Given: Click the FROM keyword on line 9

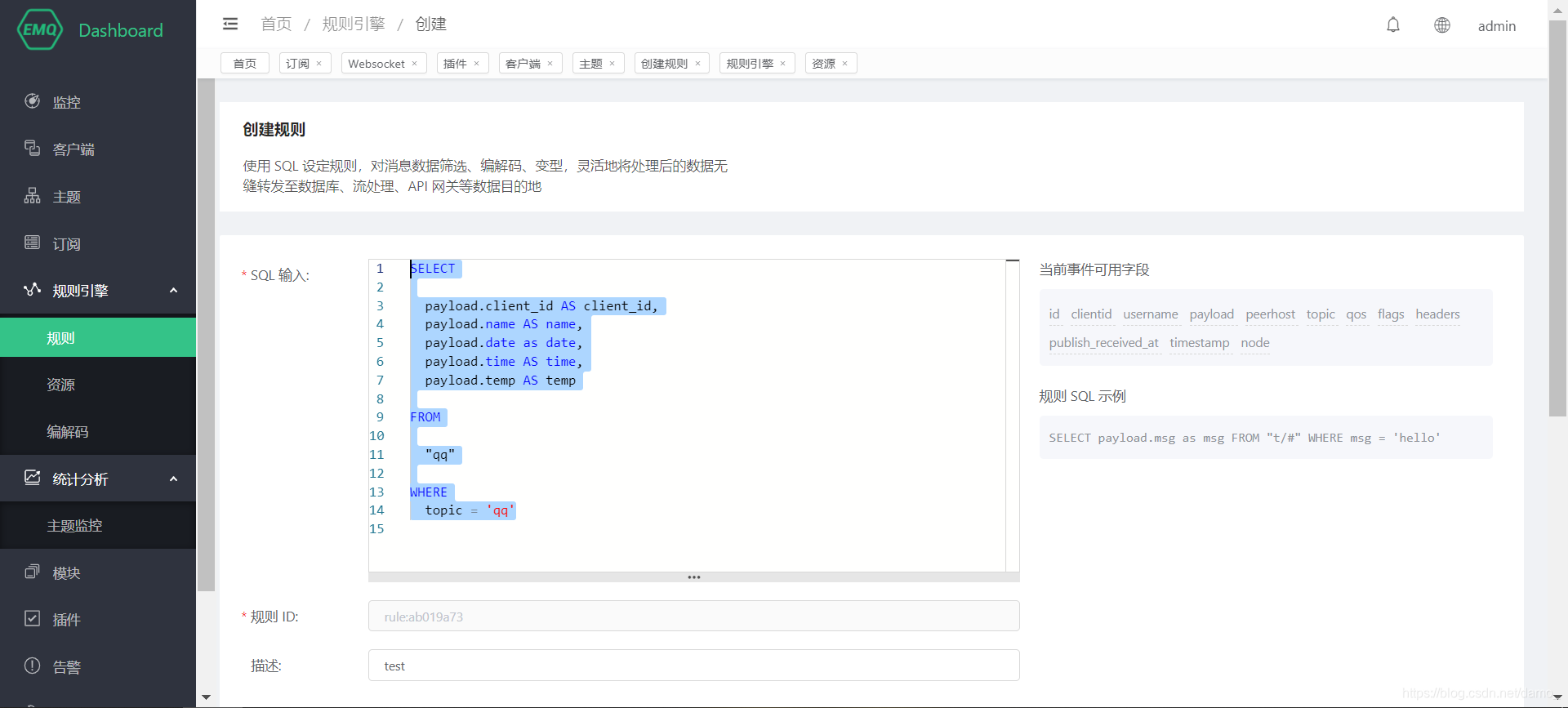Looking at the screenshot, I should coord(425,417).
